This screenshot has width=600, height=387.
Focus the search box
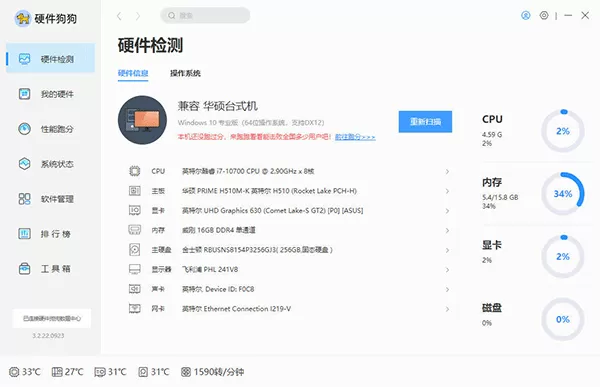[x=205, y=15]
